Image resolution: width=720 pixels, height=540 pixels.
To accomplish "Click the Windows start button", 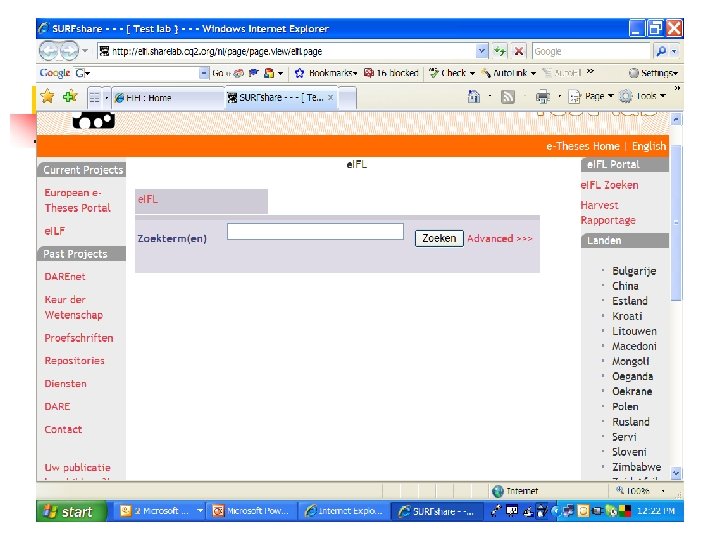I will click(71, 512).
